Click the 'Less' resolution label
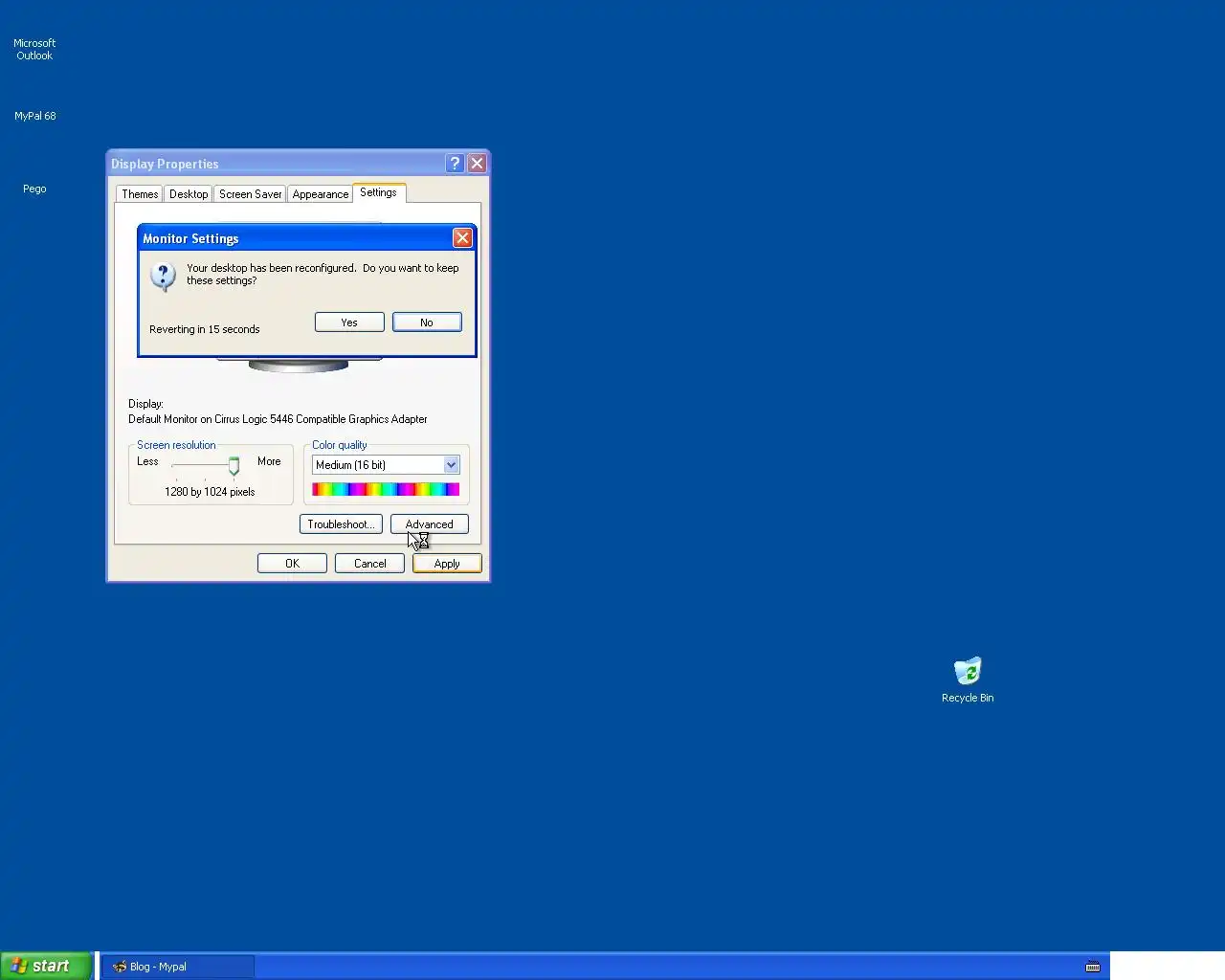1225x980 pixels. pyautogui.click(x=147, y=461)
